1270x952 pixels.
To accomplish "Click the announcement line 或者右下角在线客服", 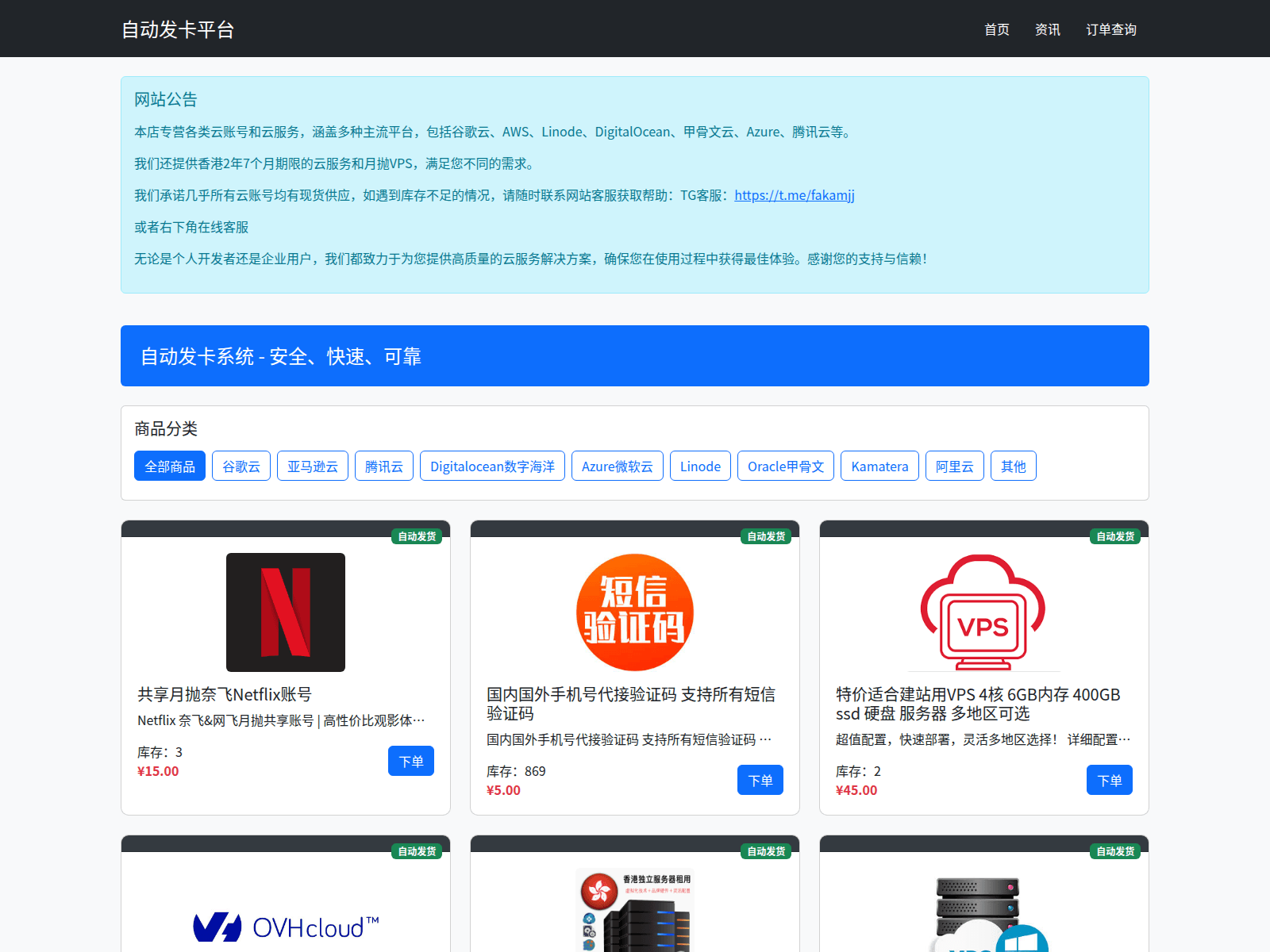I will pos(191,227).
